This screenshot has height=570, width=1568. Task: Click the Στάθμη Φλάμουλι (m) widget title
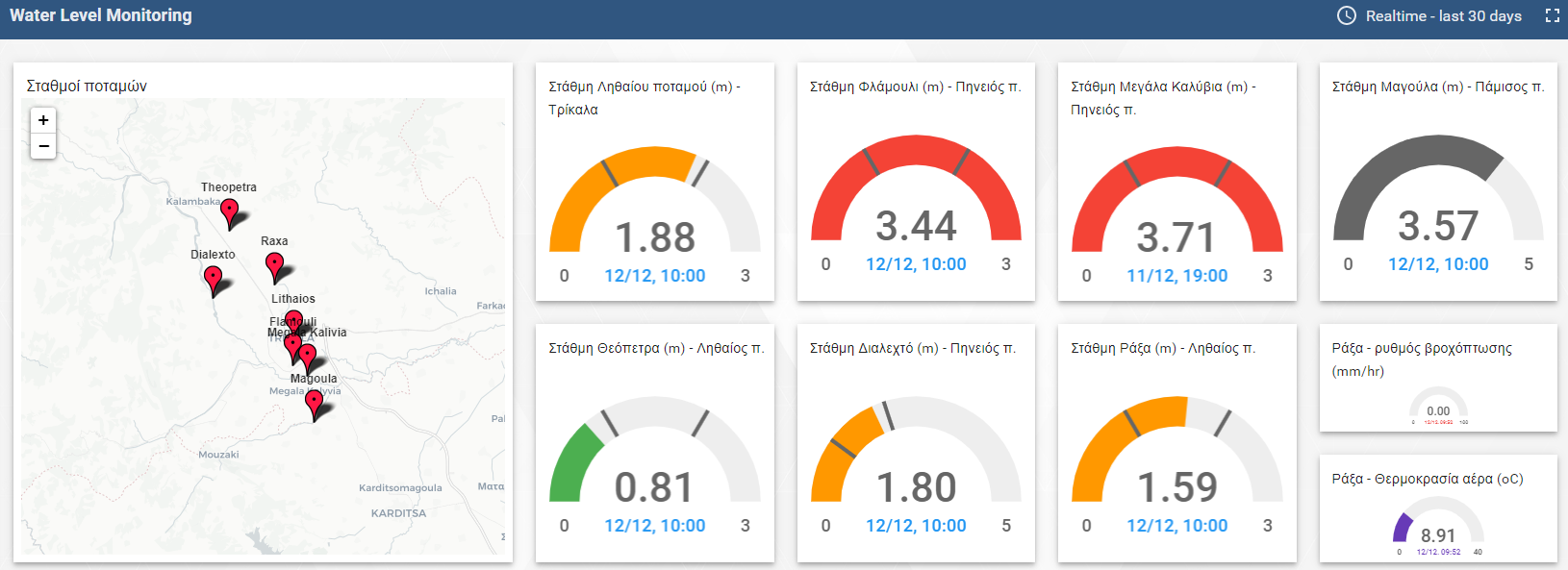tap(915, 87)
